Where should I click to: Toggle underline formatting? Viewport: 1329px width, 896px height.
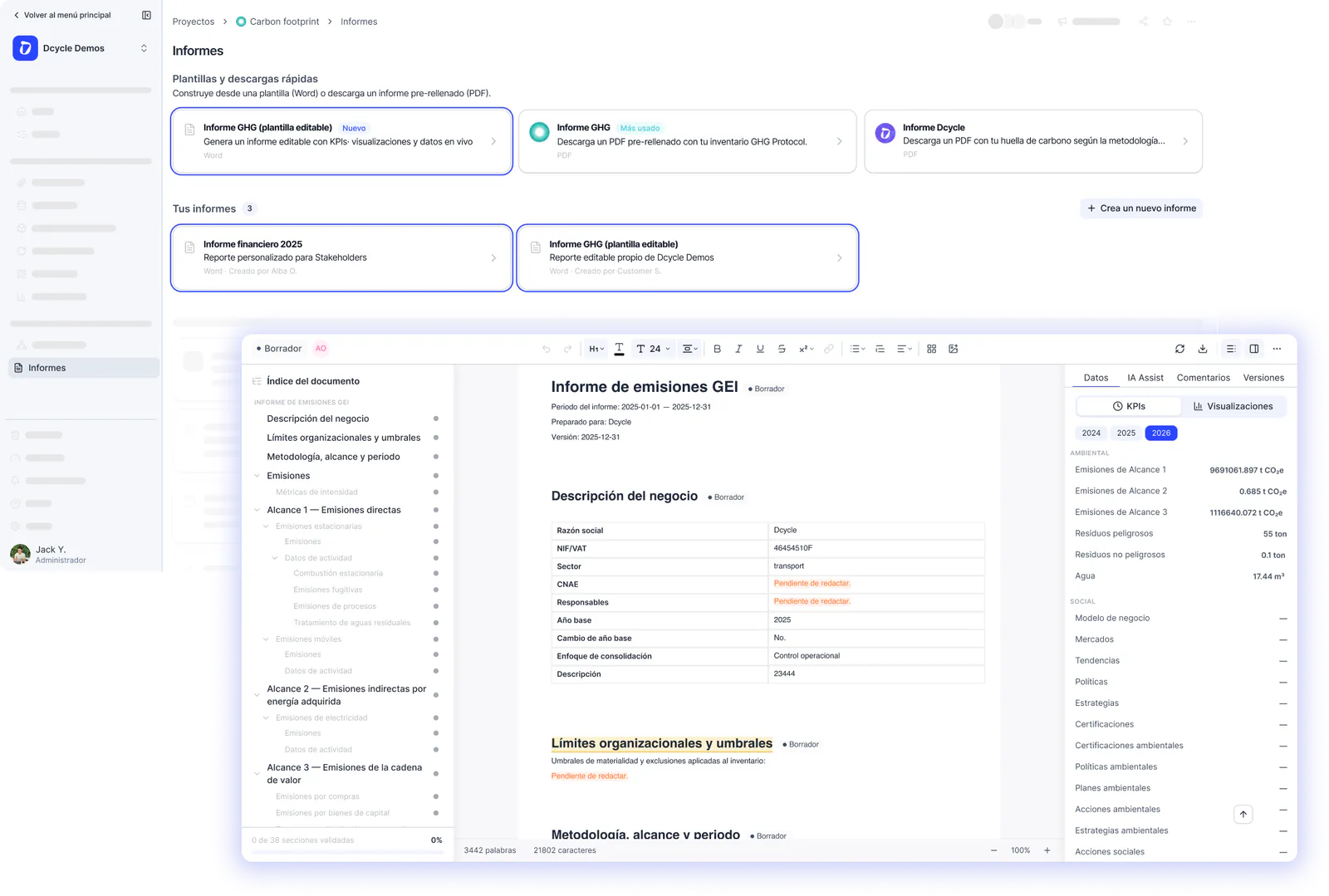[760, 349]
